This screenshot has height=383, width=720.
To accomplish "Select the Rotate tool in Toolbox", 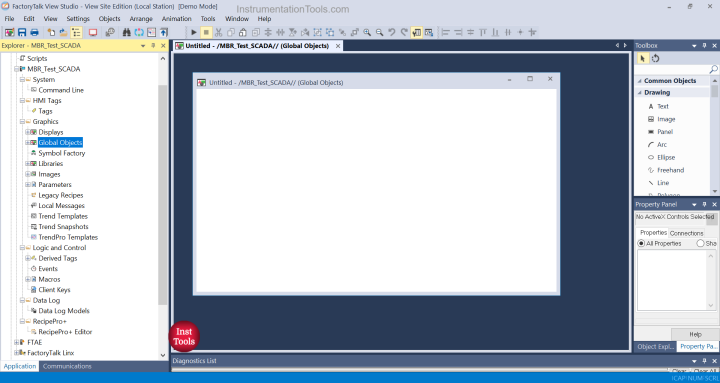I will 656,58.
